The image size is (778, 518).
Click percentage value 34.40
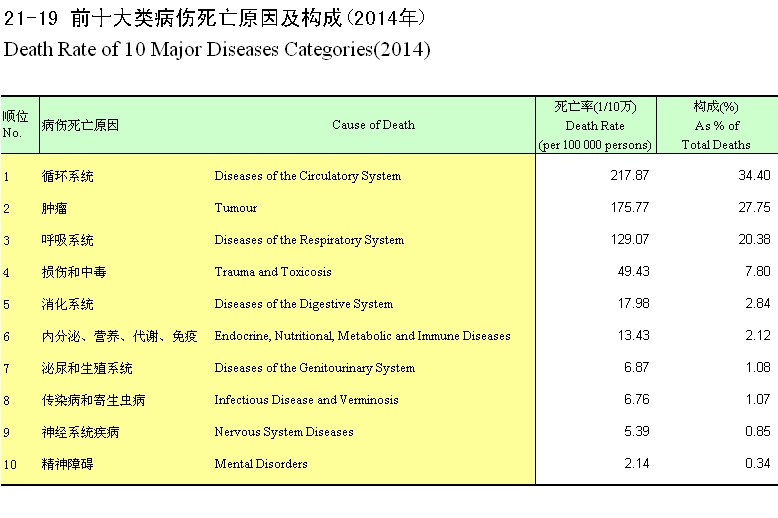[x=754, y=176]
